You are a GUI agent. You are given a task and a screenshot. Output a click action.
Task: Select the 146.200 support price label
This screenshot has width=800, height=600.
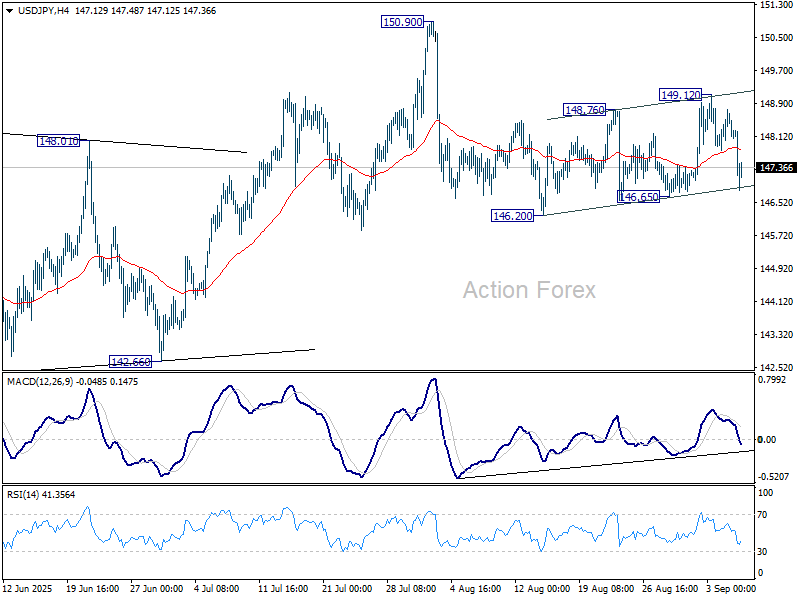click(x=512, y=216)
